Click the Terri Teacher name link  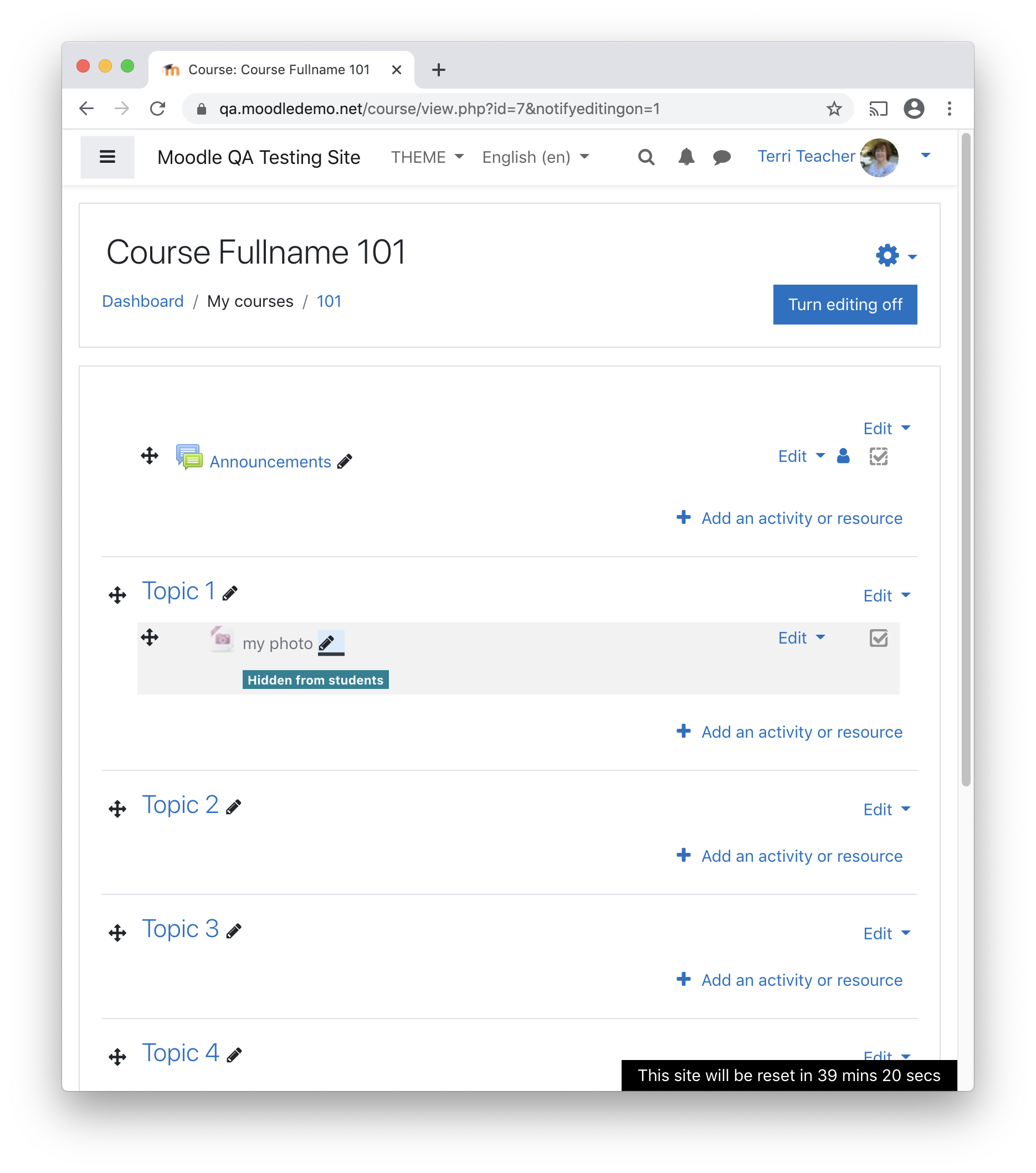[x=806, y=156]
